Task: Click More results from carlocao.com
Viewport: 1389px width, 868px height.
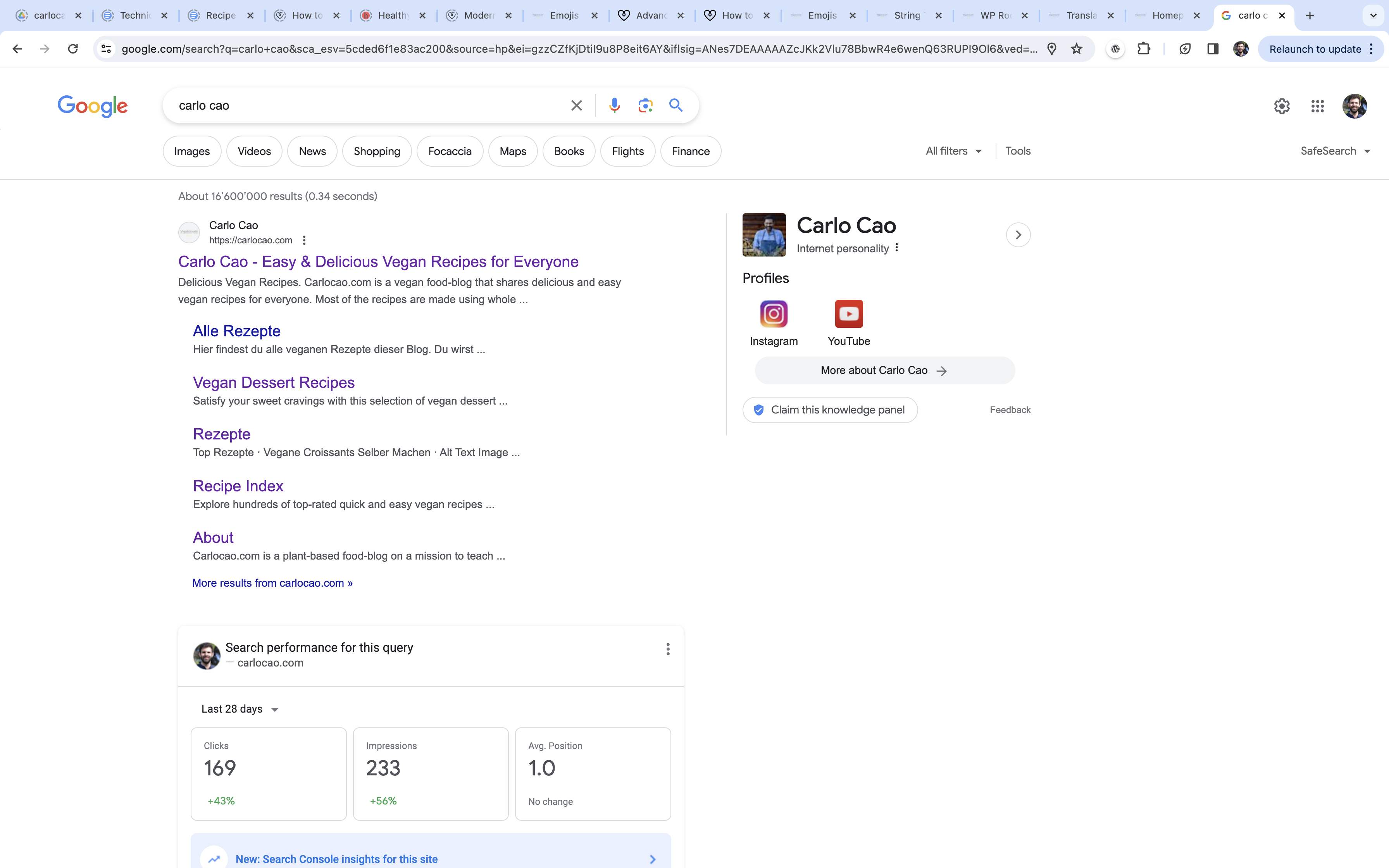Action: 272,583
